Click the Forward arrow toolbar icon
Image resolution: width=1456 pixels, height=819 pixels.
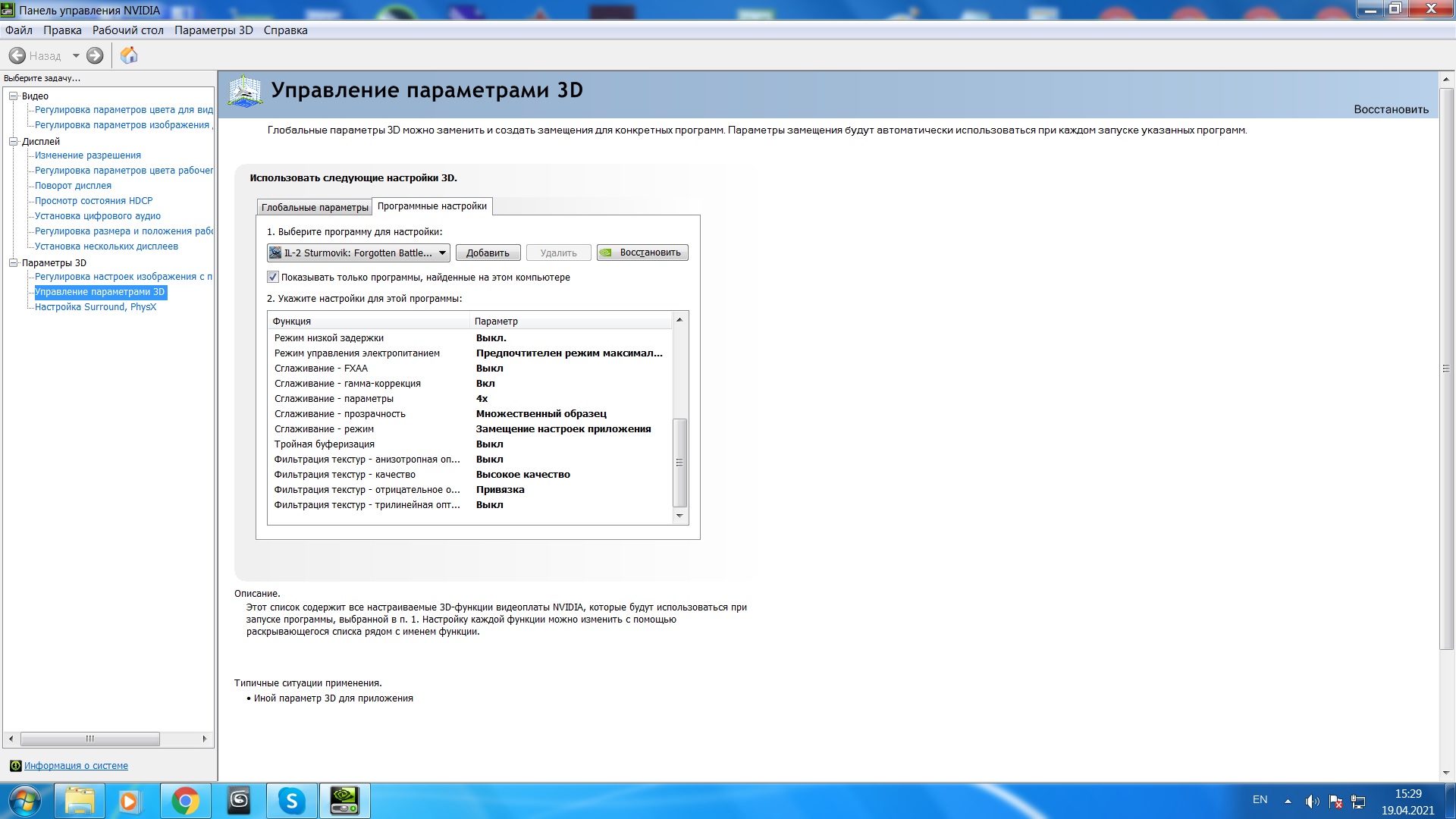click(x=95, y=55)
